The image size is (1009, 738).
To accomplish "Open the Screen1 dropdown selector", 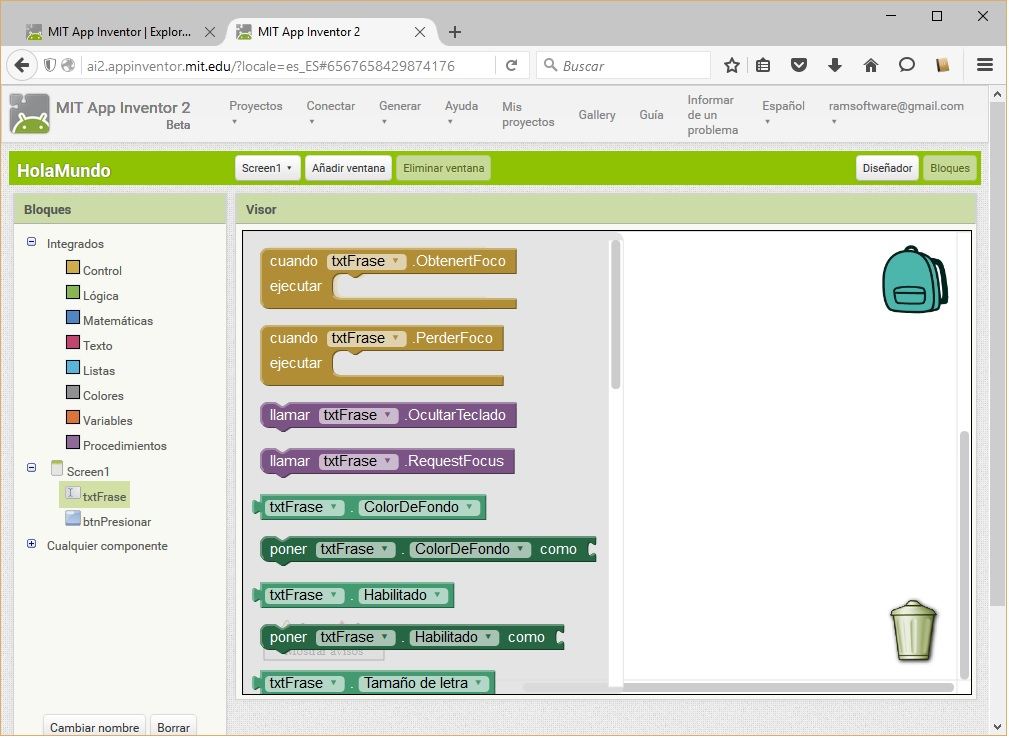I will click(266, 168).
